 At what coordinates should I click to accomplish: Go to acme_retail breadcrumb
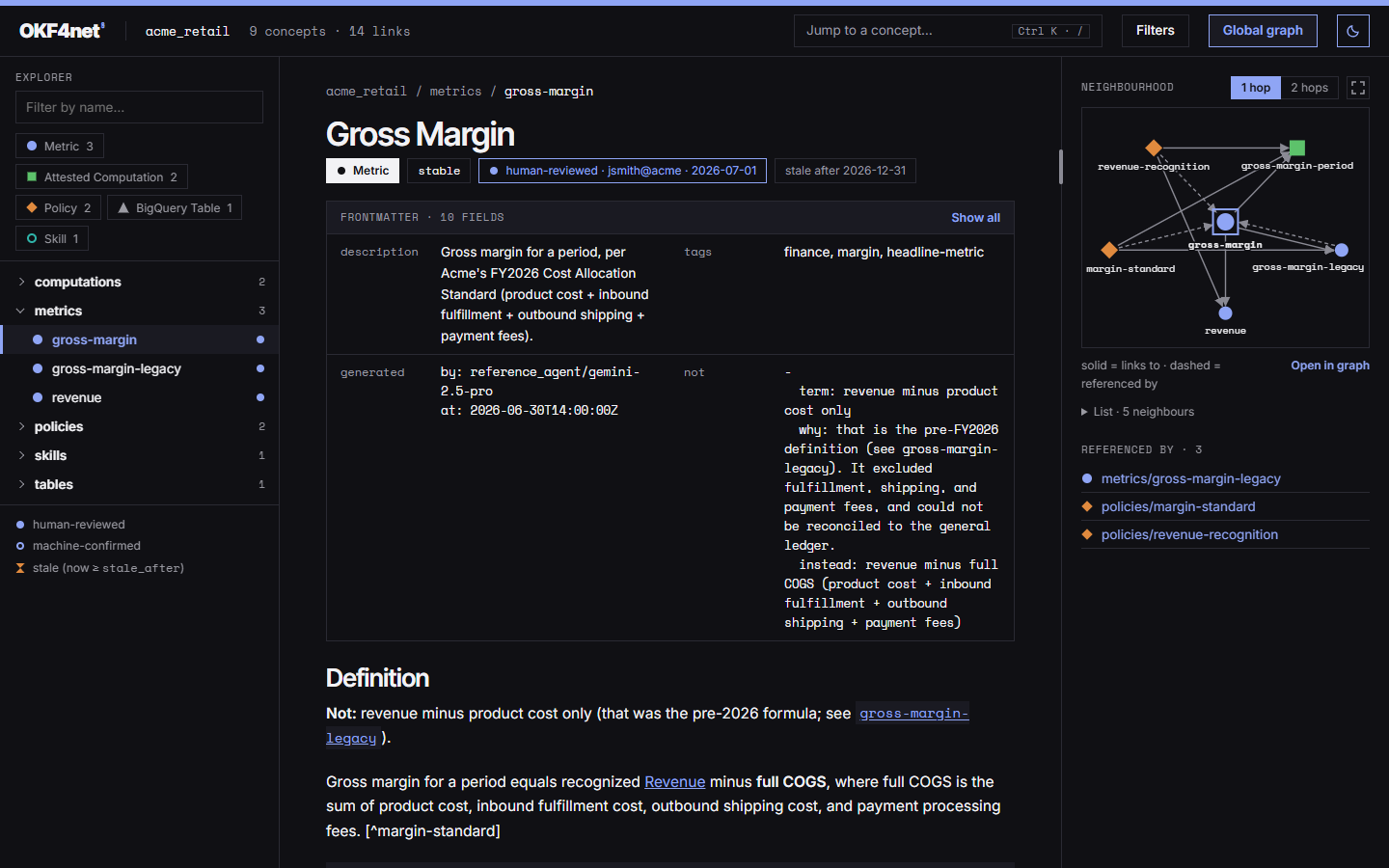coord(367,92)
